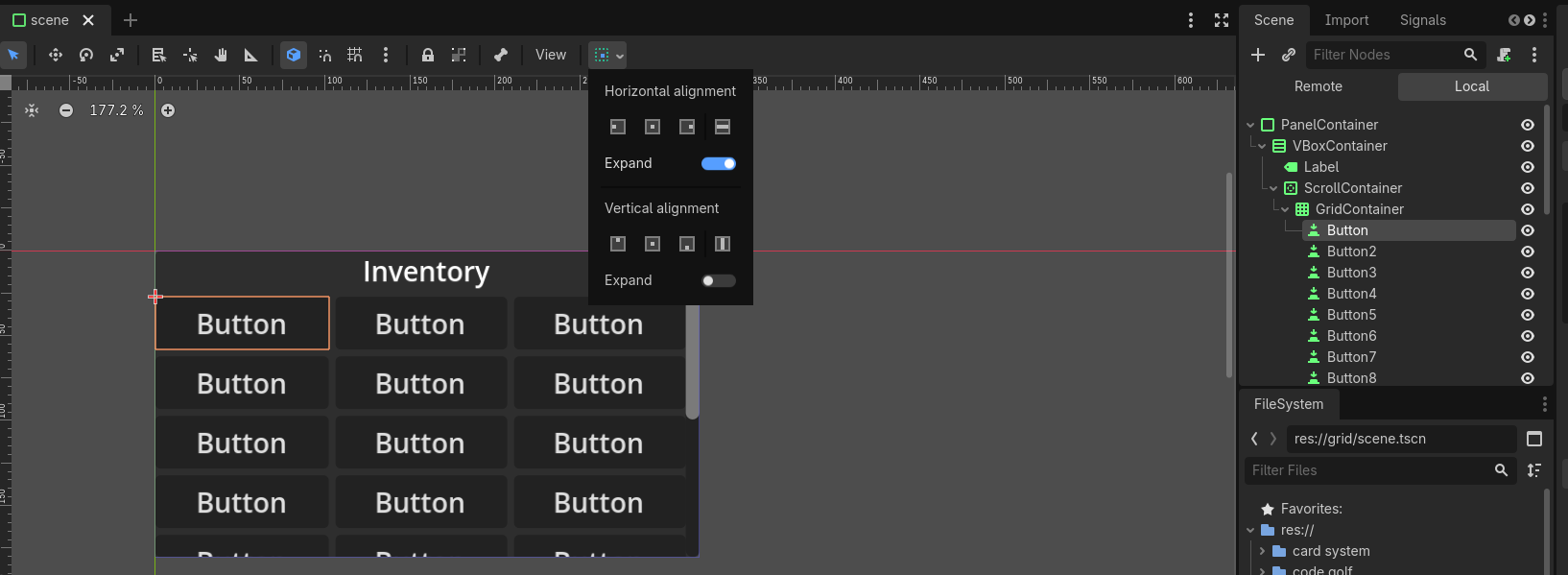Set vertical alignment to shrink center
This screenshot has width=1568, height=575.
(653, 244)
